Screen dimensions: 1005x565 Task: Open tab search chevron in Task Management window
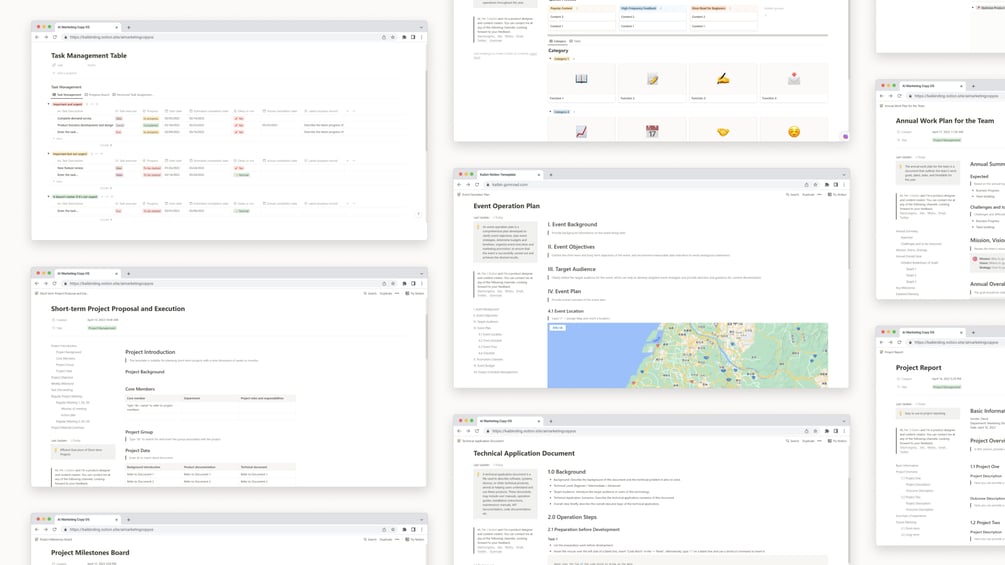[421, 28]
